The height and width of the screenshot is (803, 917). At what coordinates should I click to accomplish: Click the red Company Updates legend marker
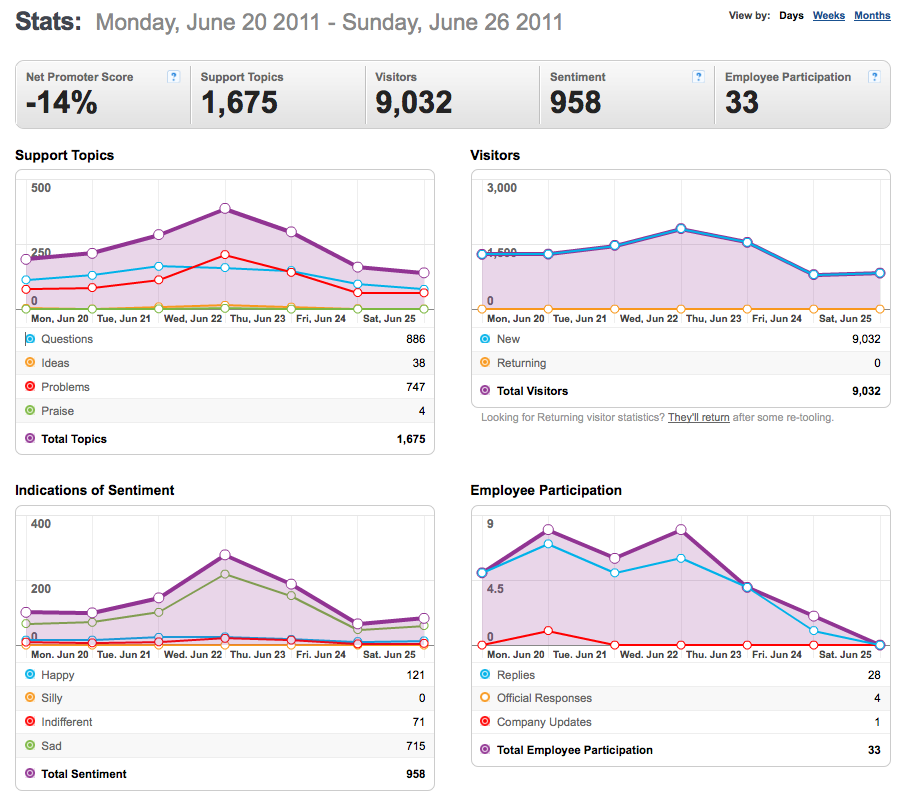tap(485, 722)
